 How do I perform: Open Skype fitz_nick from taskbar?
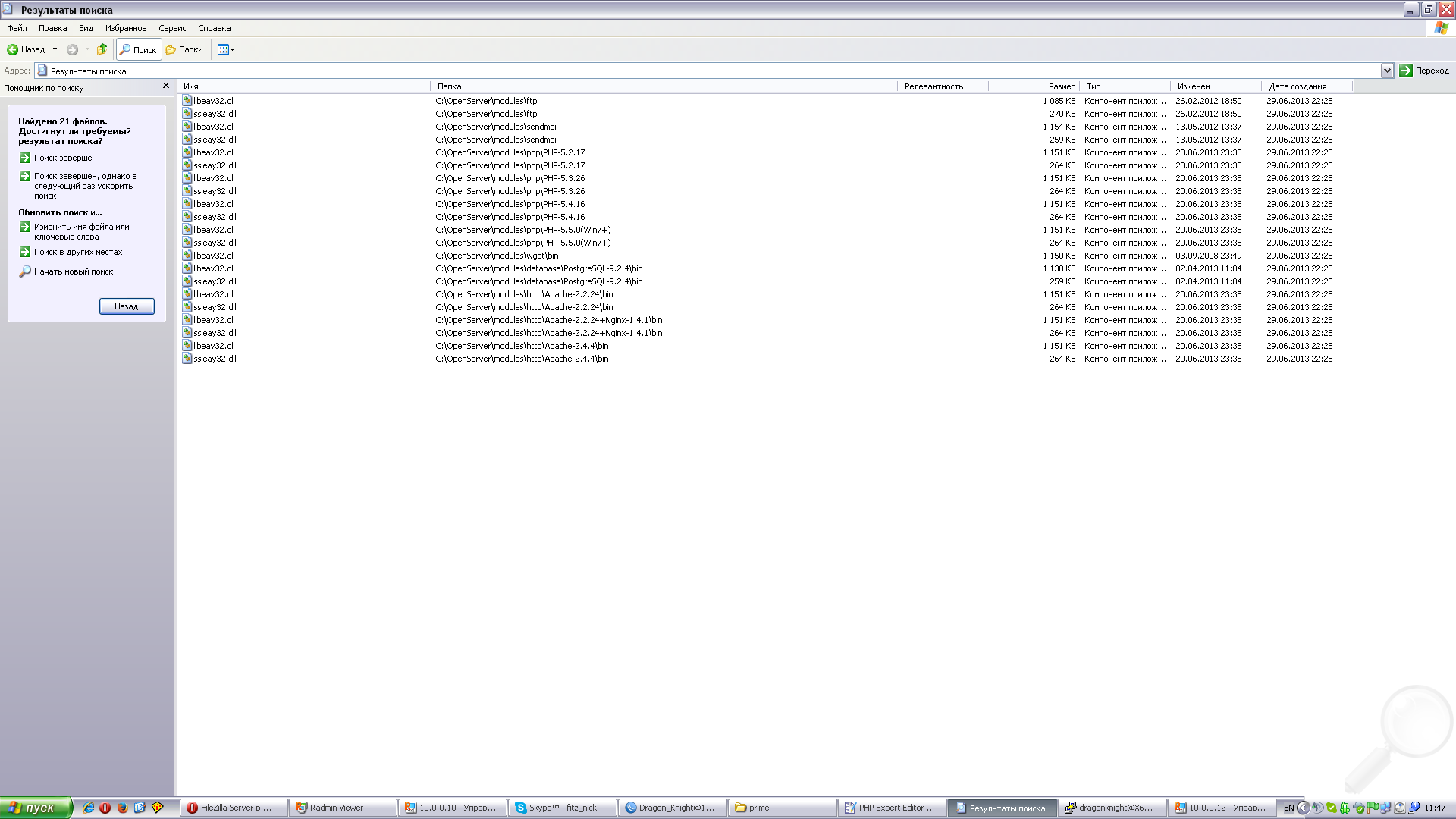pos(562,808)
